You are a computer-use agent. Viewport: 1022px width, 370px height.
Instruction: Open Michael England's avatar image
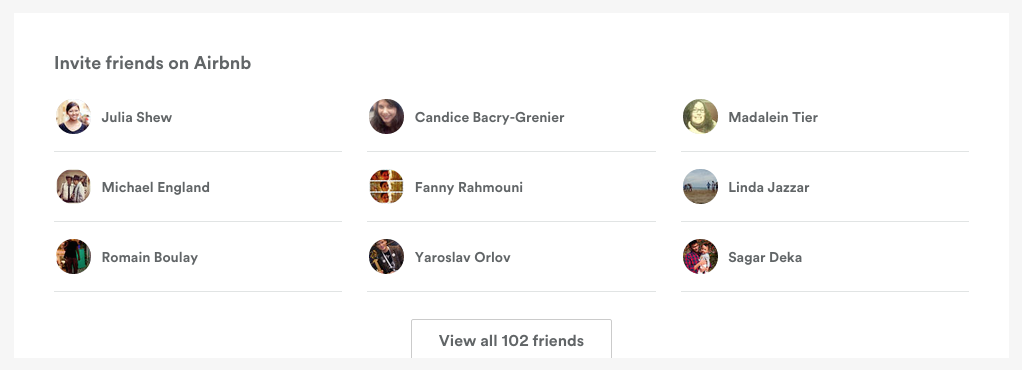[73, 186]
